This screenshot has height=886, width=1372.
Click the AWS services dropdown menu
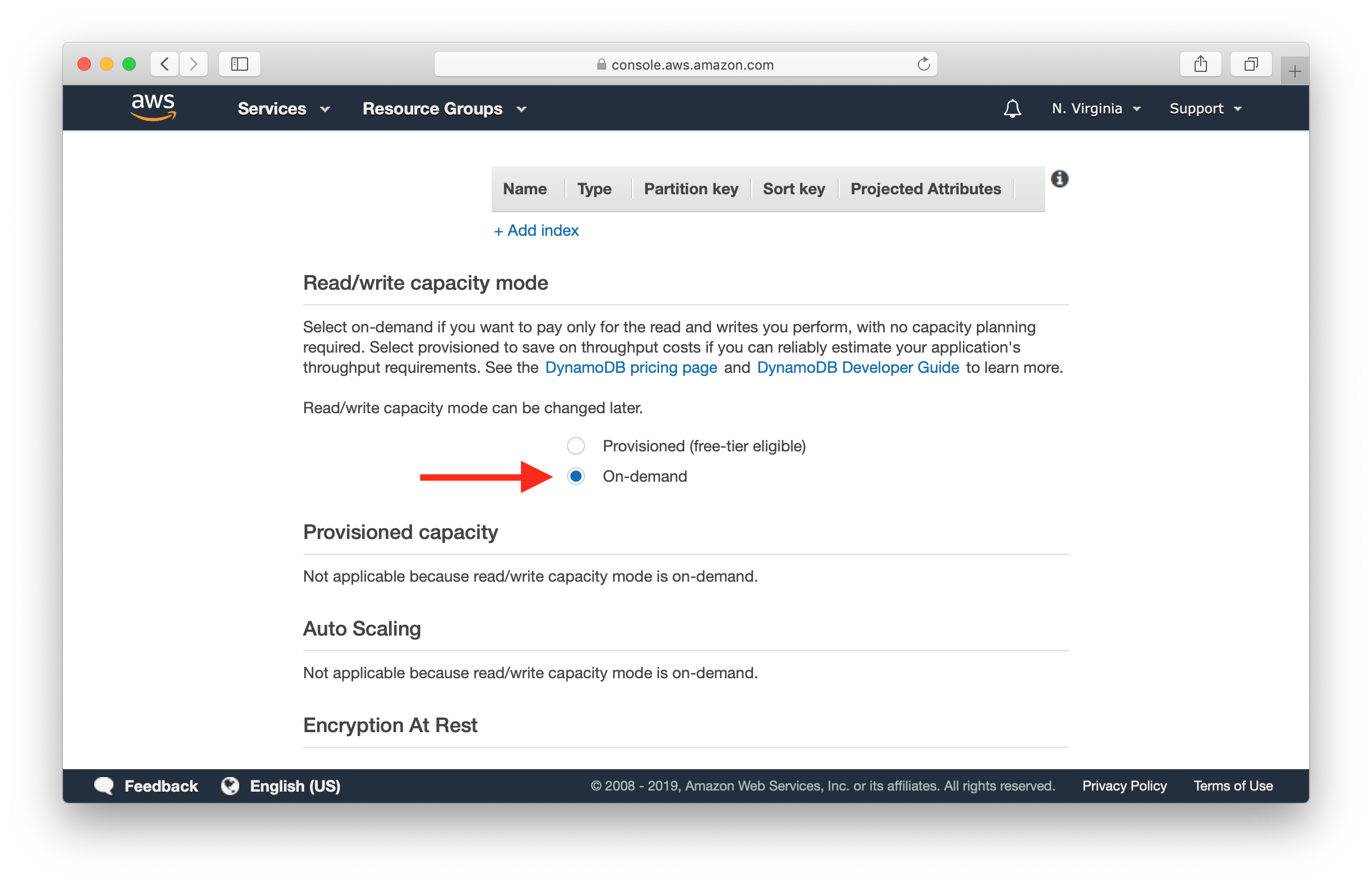pyautogui.click(x=283, y=109)
